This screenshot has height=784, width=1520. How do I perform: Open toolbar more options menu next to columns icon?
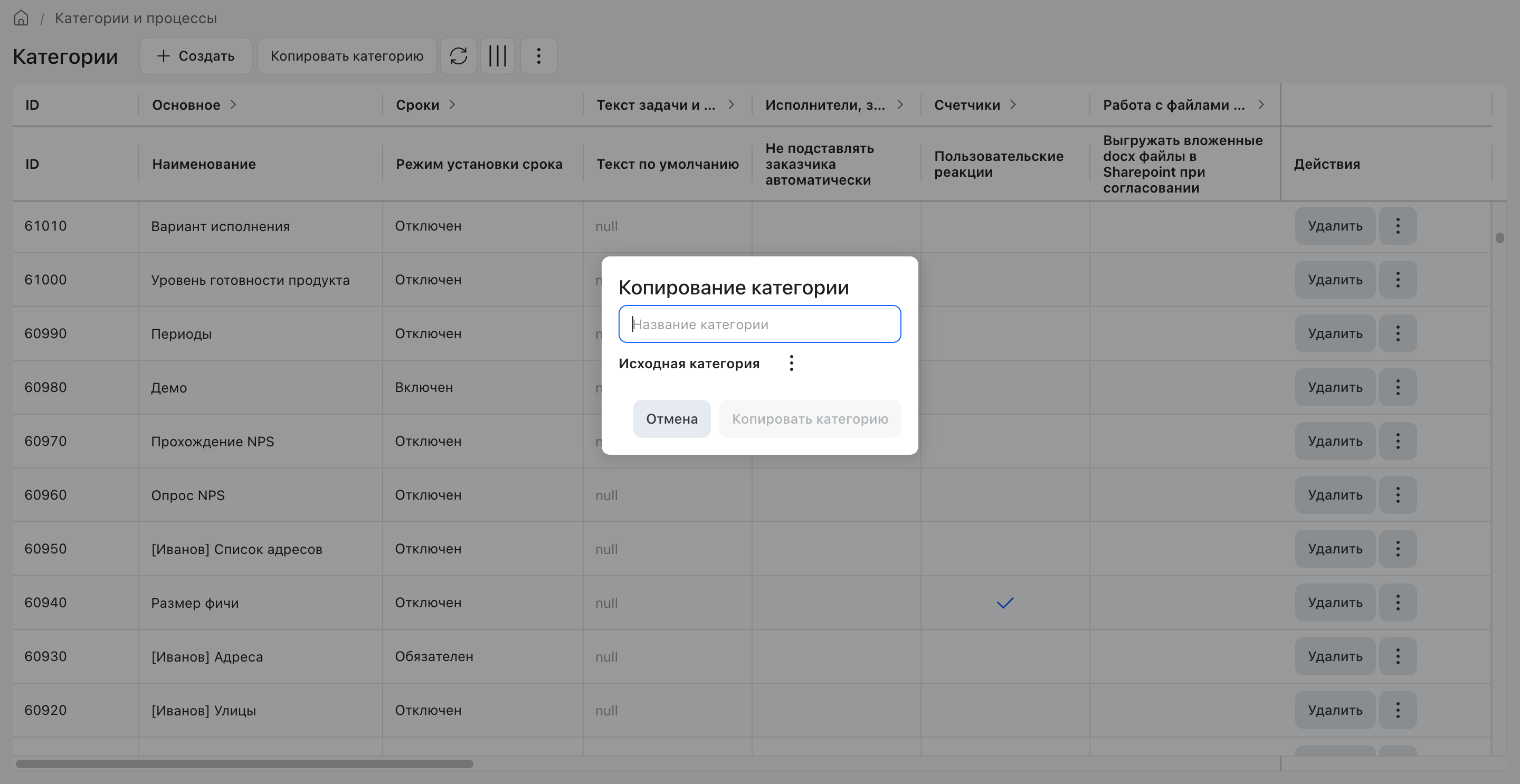[538, 56]
